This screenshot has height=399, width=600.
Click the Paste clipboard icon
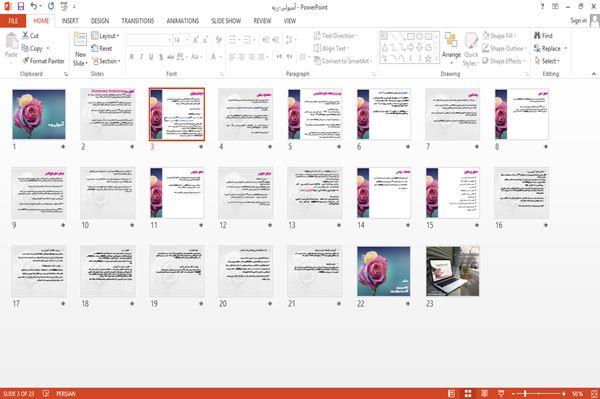[x=11, y=41]
